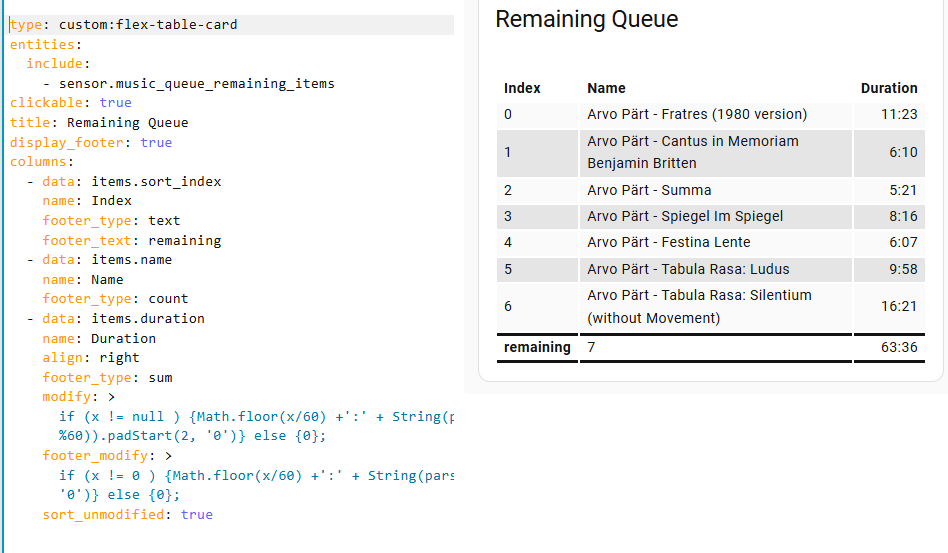This screenshot has width=948, height=553.
Task: Sort table by the Name column header
Action: (x=606, y=88)
